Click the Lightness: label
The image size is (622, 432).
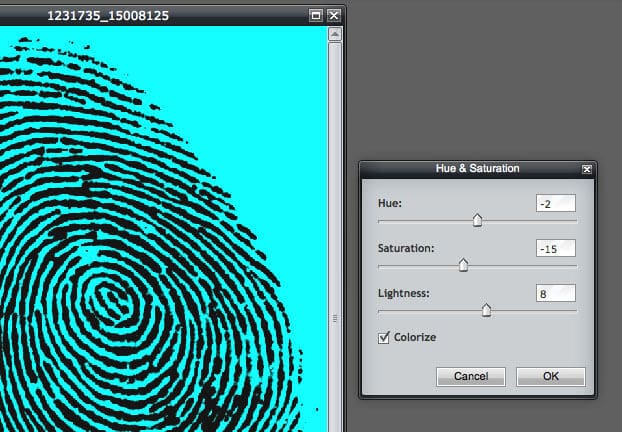404,294
